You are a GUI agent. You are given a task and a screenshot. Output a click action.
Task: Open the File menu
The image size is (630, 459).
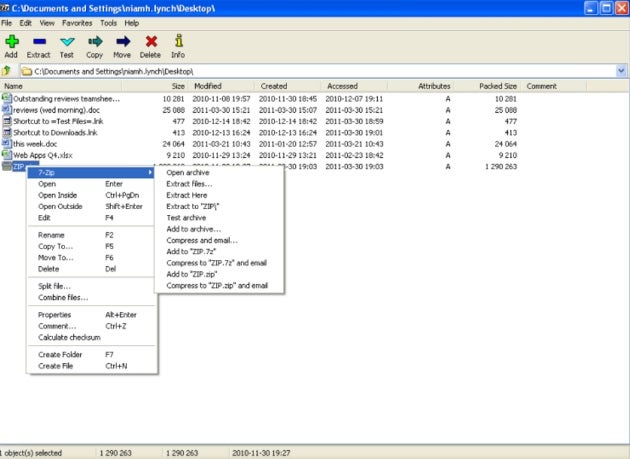coord(8,21)
